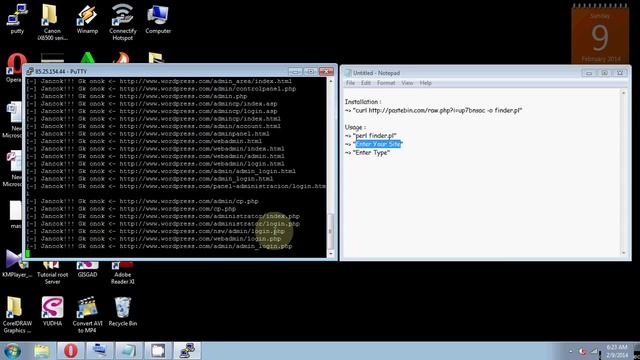Screen dimensions: 640x360
Task: Launch the Winamp desktop shortcut
Action: pyautogui.click(x=87, y=18)
